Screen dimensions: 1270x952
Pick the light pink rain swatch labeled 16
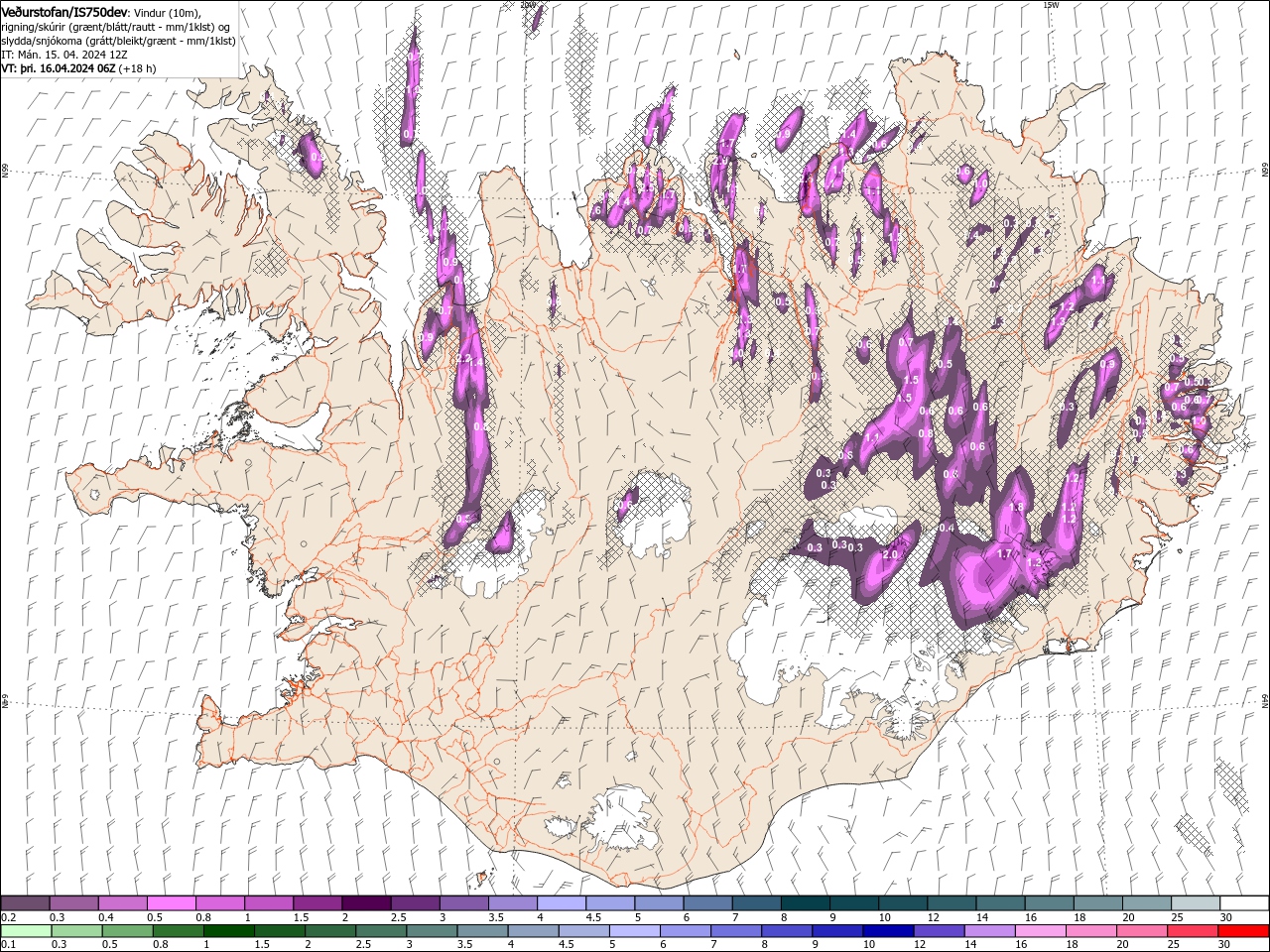1040,931
